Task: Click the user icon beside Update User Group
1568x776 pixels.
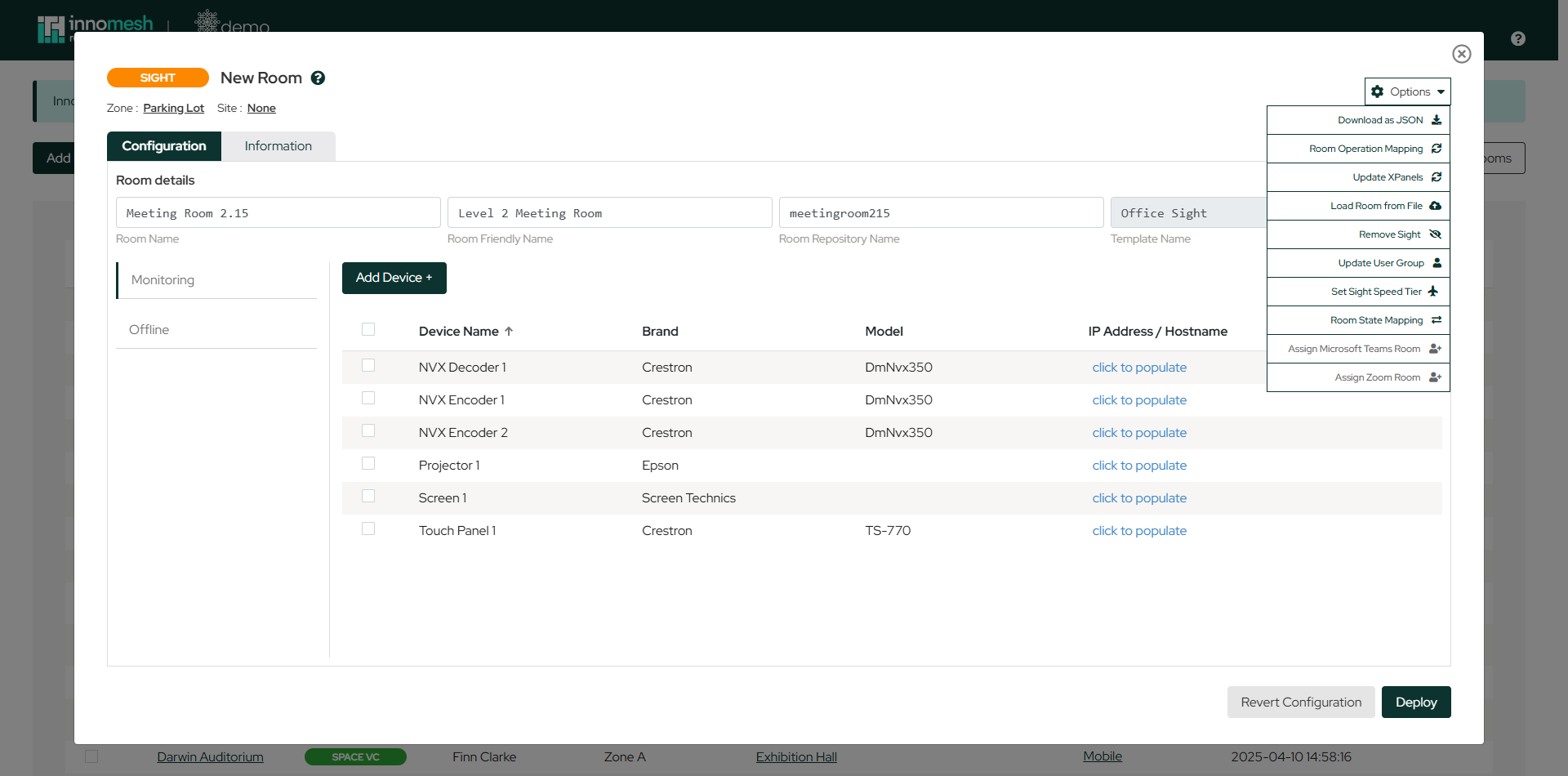Action: [1437, 263]
